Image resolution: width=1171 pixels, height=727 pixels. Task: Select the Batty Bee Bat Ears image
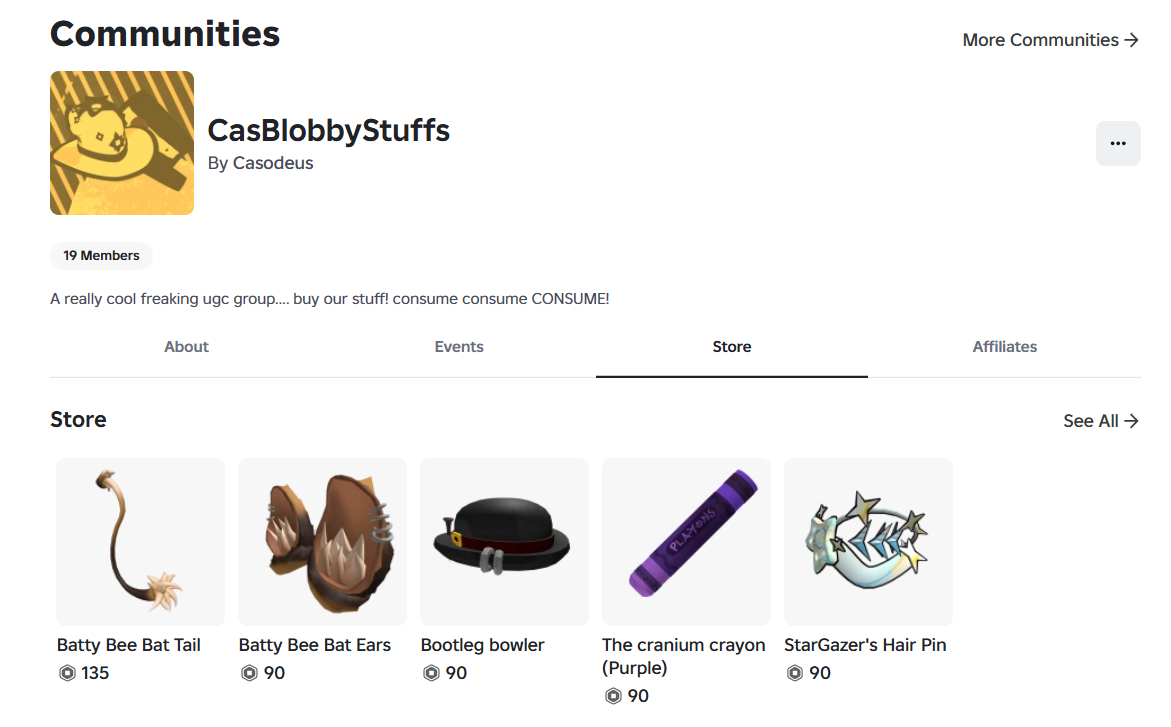322,542
